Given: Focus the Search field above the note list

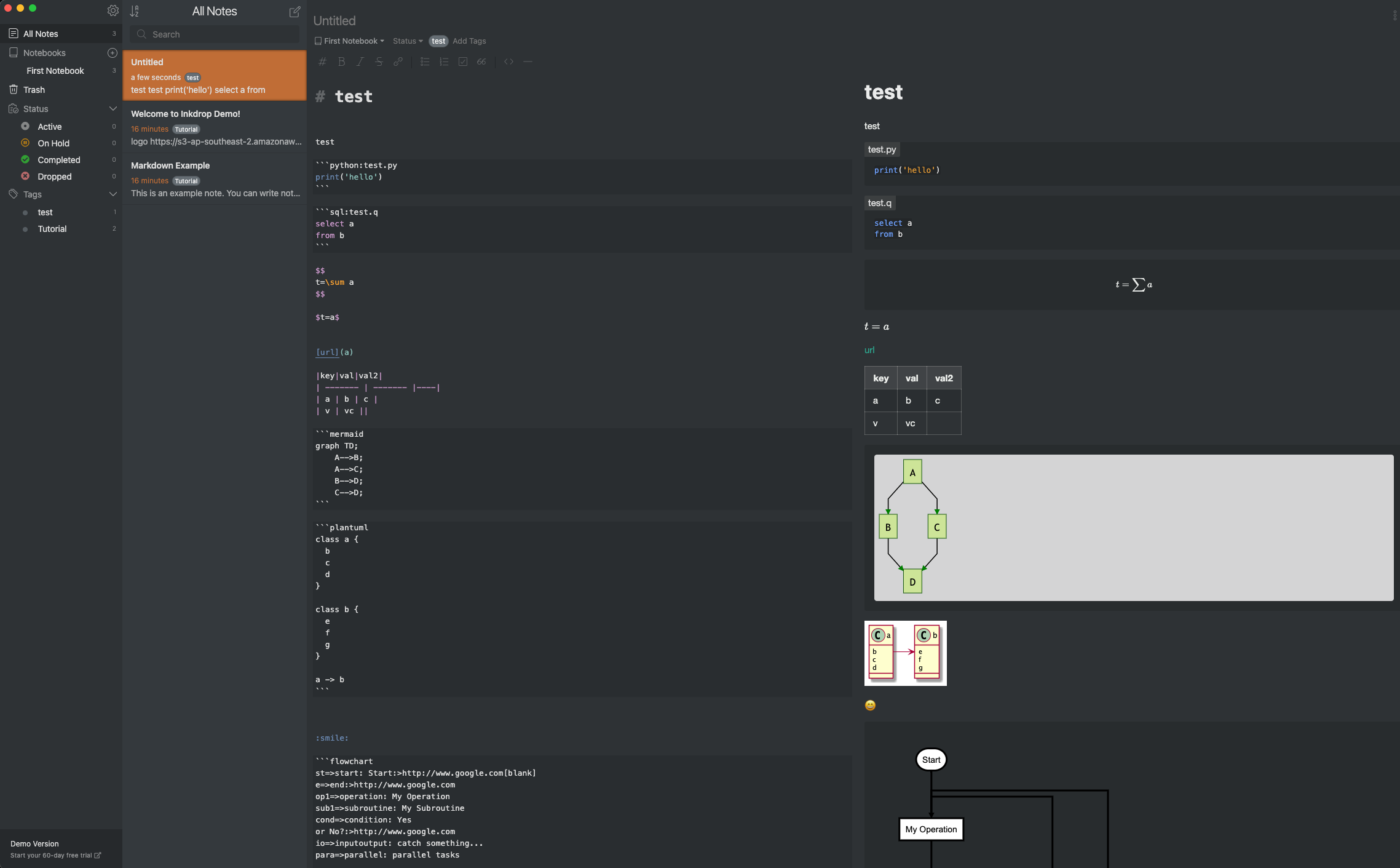Looking at the screenshot, I should click(x=215, y=34).
